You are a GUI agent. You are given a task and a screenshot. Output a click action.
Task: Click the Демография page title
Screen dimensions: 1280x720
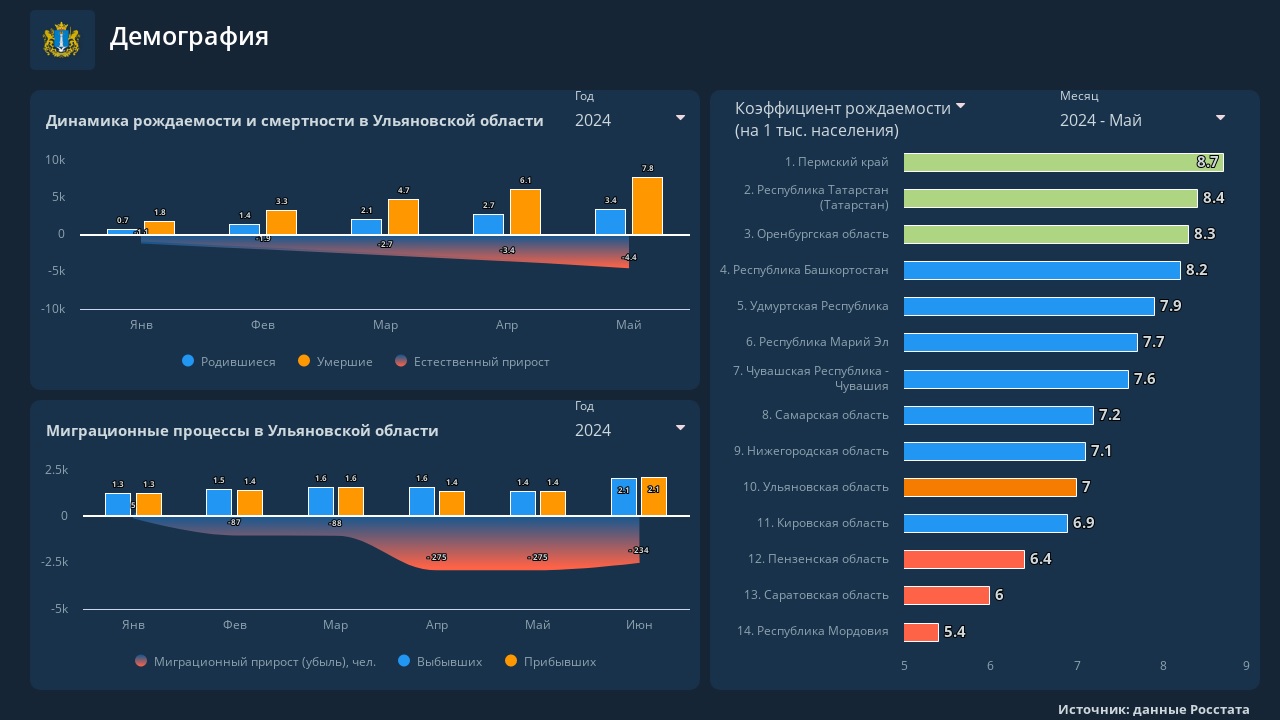click(189, 37)
